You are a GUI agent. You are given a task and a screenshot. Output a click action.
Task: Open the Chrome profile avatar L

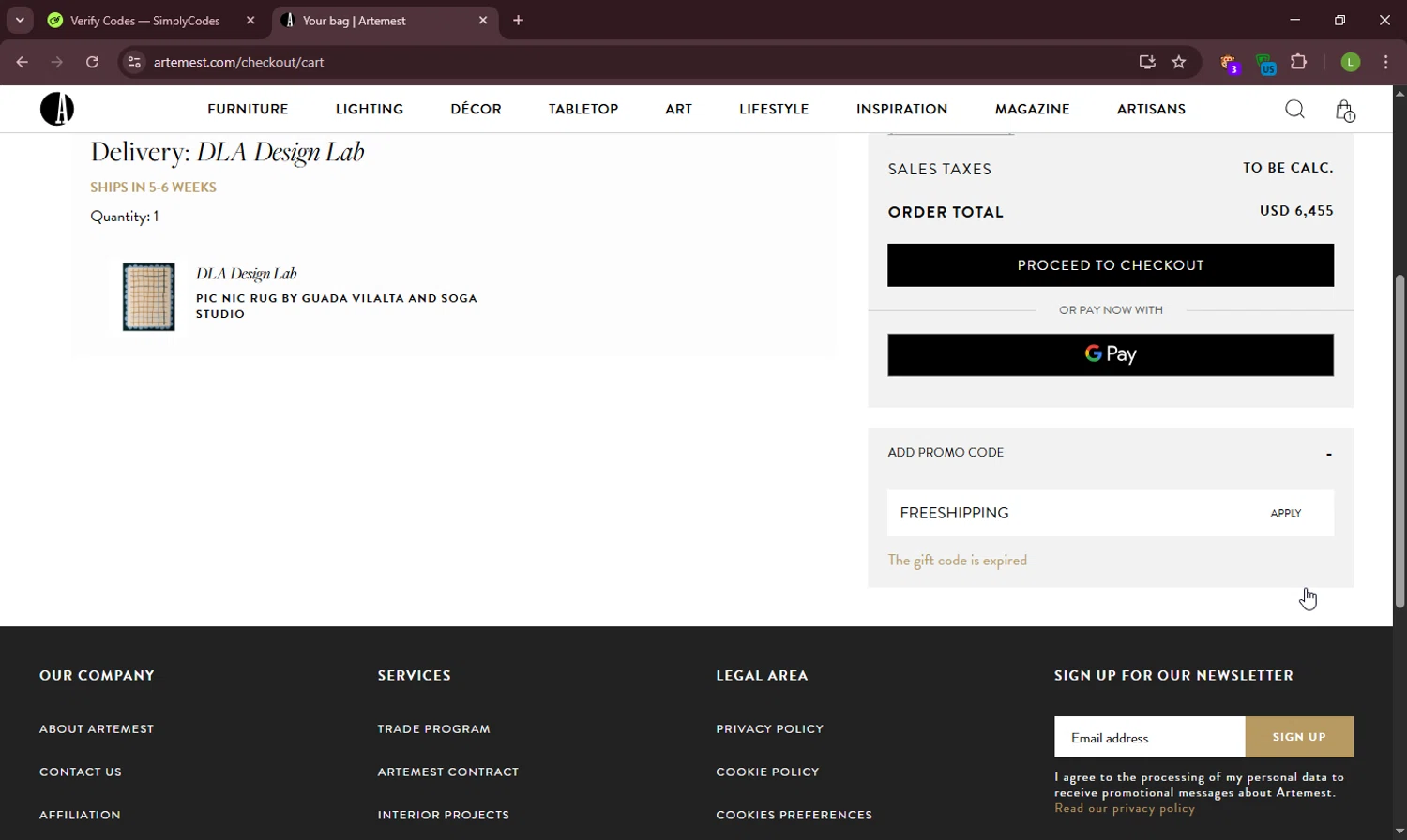pyautogui.click(x=1351, y=62)
